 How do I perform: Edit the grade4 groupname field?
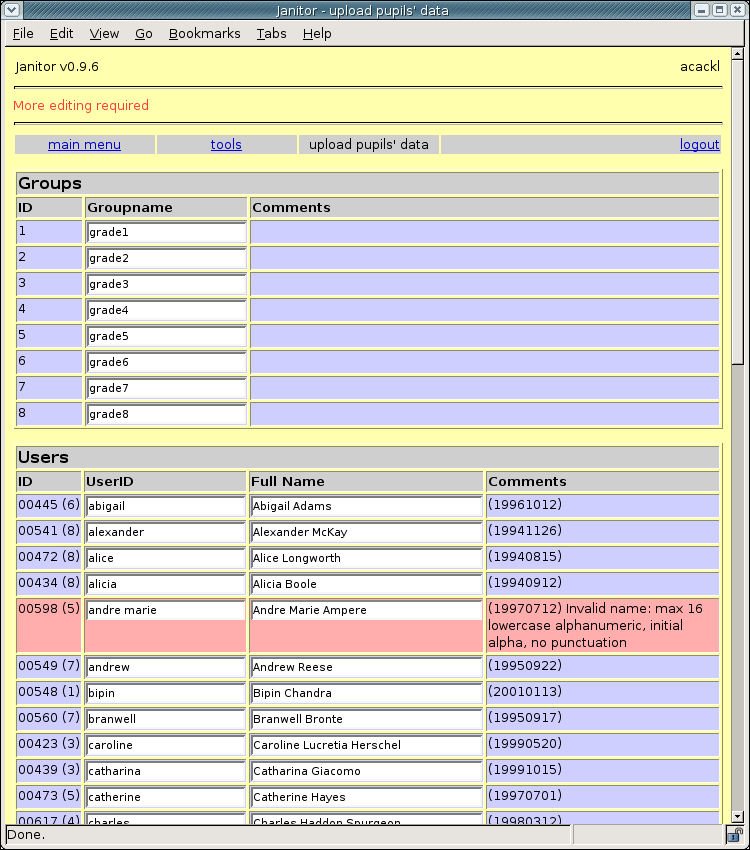click(166, 310)
